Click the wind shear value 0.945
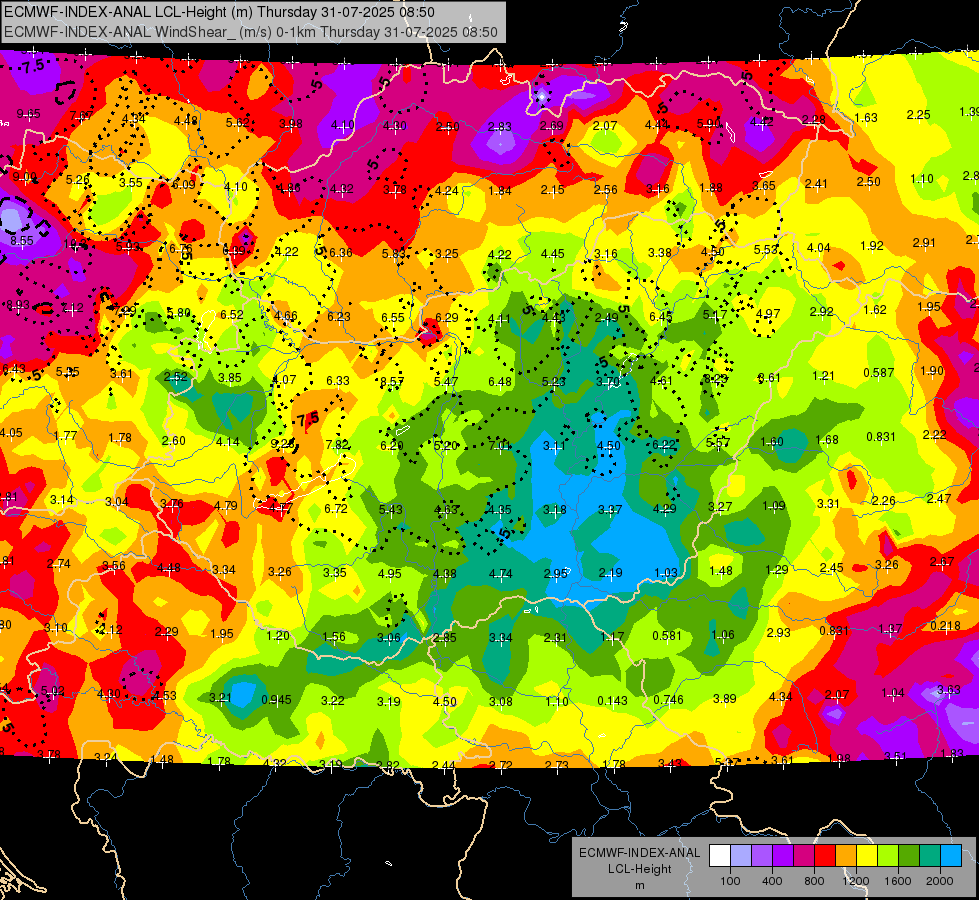The width and height of the screenshot is (979, 900). pos(276,700)
